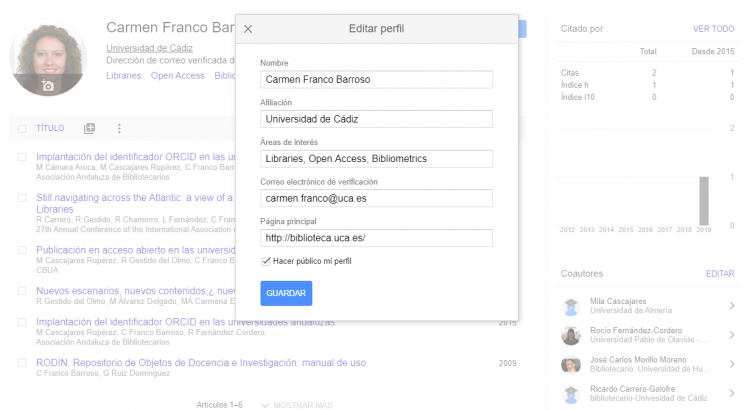Open Nuevos escenarios, nuevos contenidos article
Screen dimensions: 750x410
click(136, 291)
